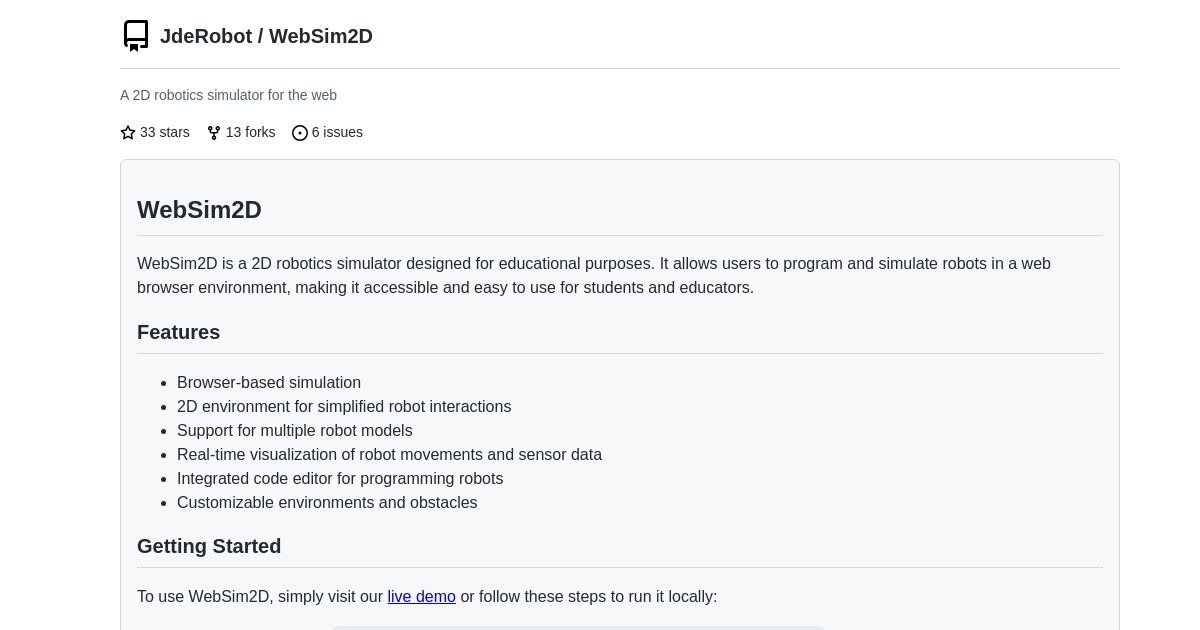Image resolution: width=1200 pixels, height=630 pixels.
Task: Open the live demo link
Action: (421, 596)
